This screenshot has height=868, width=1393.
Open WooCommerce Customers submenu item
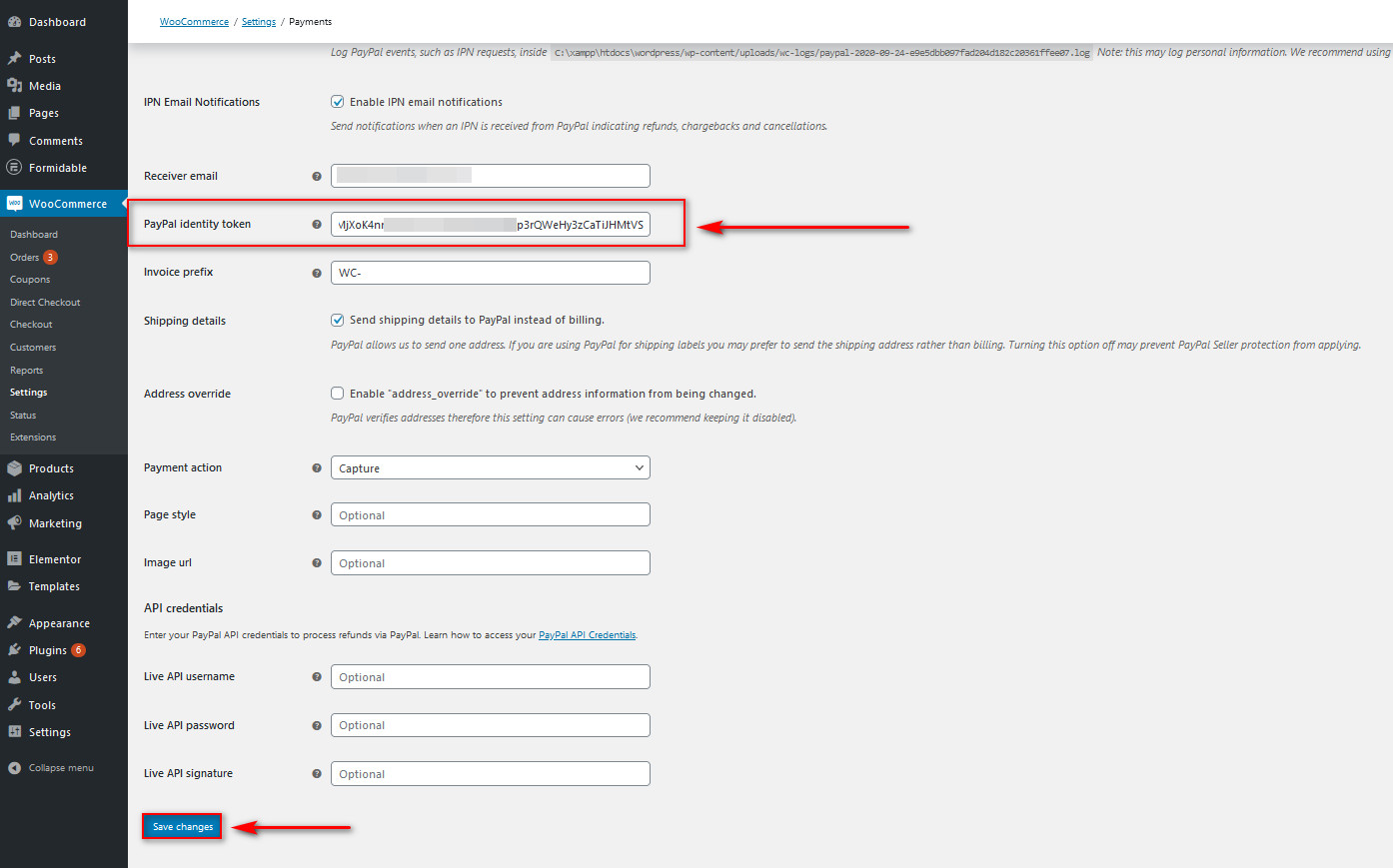tap(33, 348)
